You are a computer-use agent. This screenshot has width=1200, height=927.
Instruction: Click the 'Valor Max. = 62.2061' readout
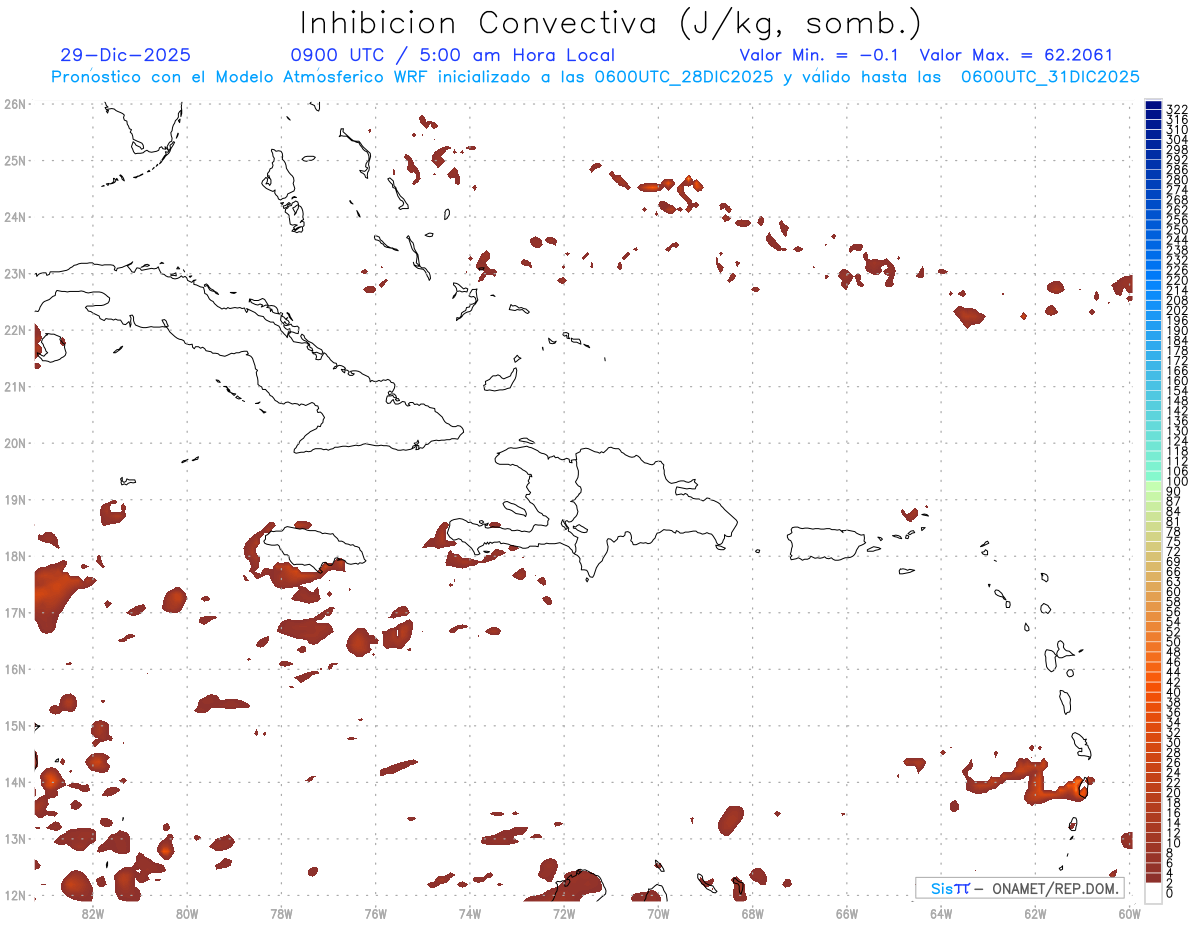(x=1016, y=56)
